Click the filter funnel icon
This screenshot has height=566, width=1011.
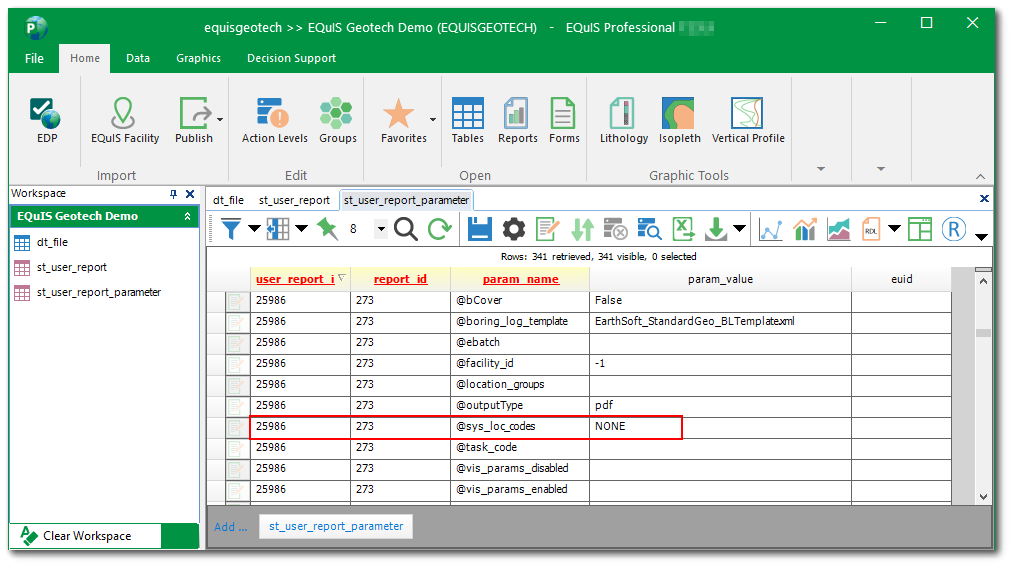[x=231, y=229]
